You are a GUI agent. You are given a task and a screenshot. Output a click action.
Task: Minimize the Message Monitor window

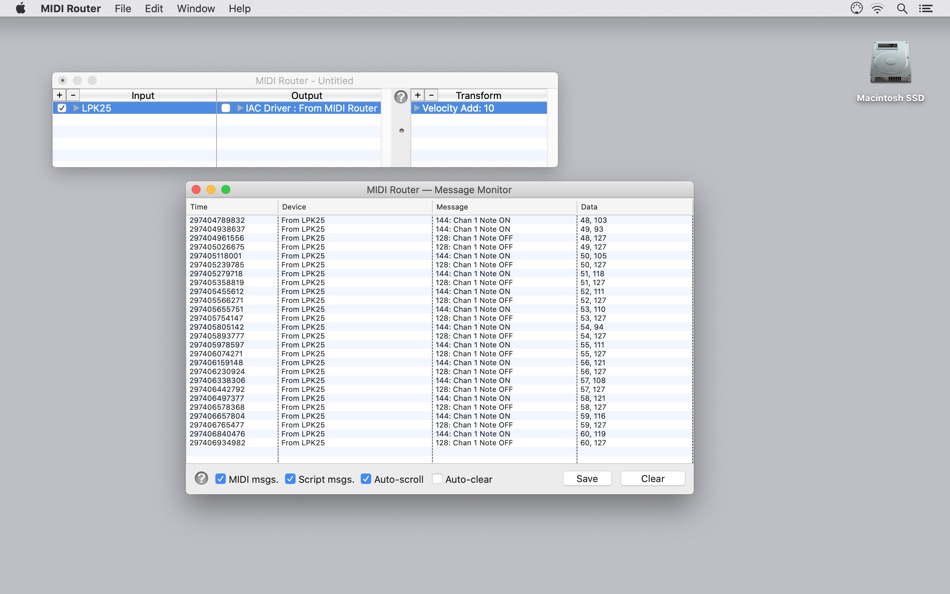coord(211,190)
